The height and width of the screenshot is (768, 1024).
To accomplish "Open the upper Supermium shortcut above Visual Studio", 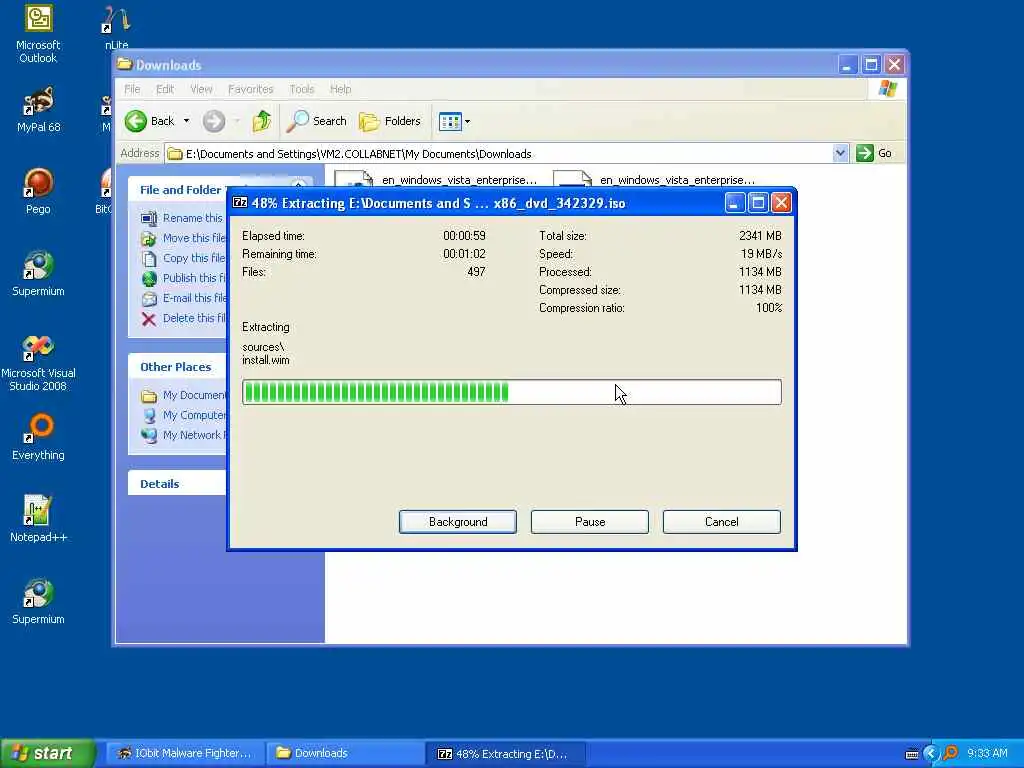I will point(38,273).
